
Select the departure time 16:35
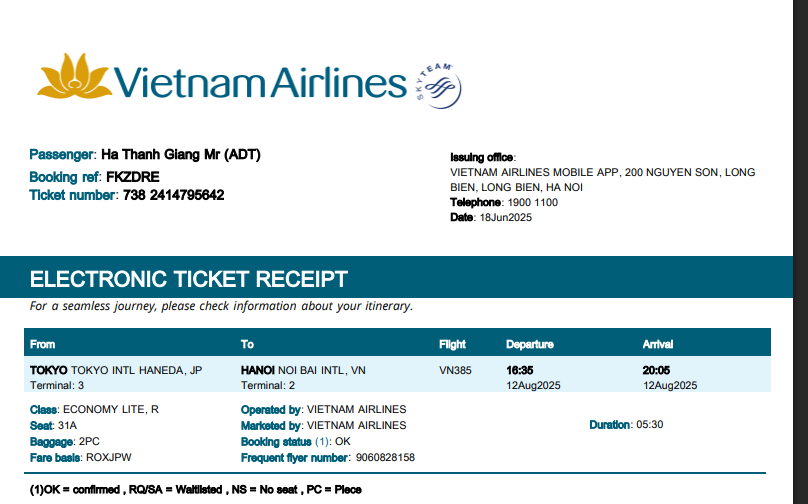(521, 370)
